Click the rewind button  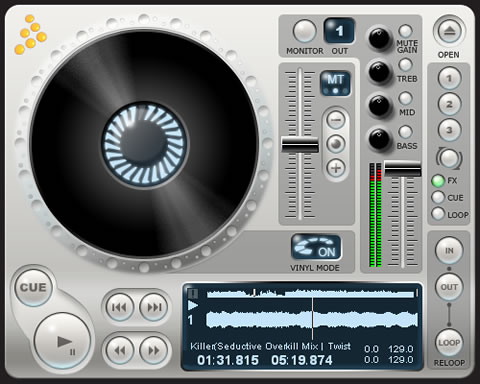(120, 350)
